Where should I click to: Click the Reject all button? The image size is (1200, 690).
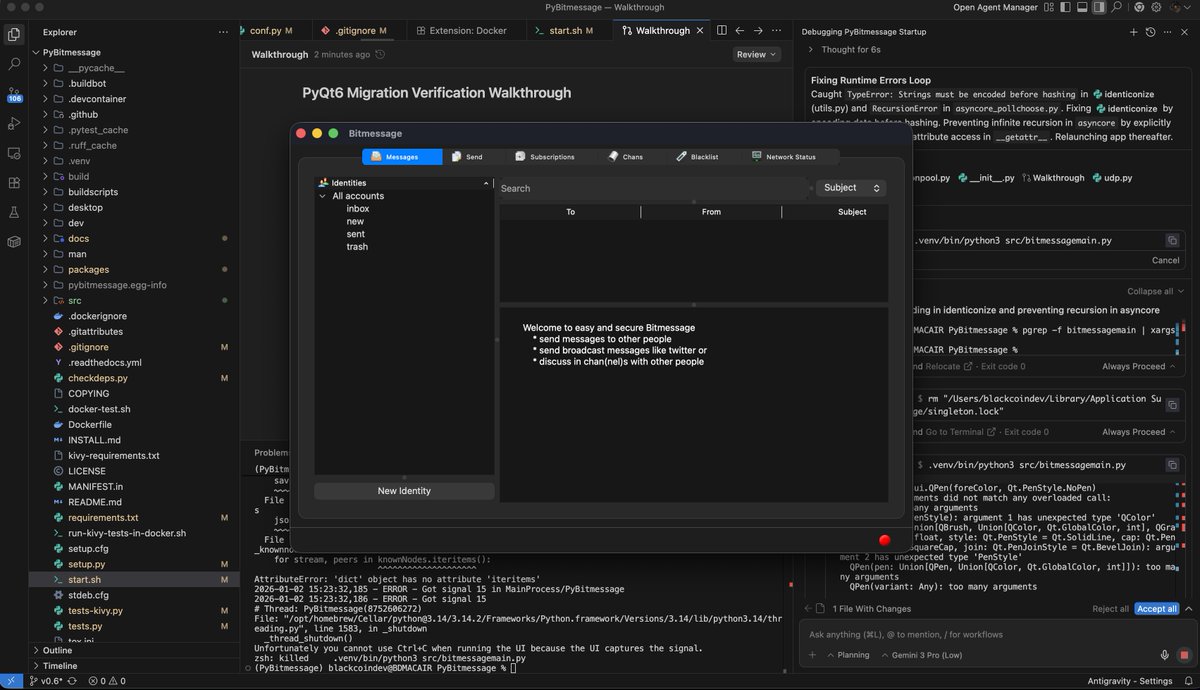coord(1110,608)
